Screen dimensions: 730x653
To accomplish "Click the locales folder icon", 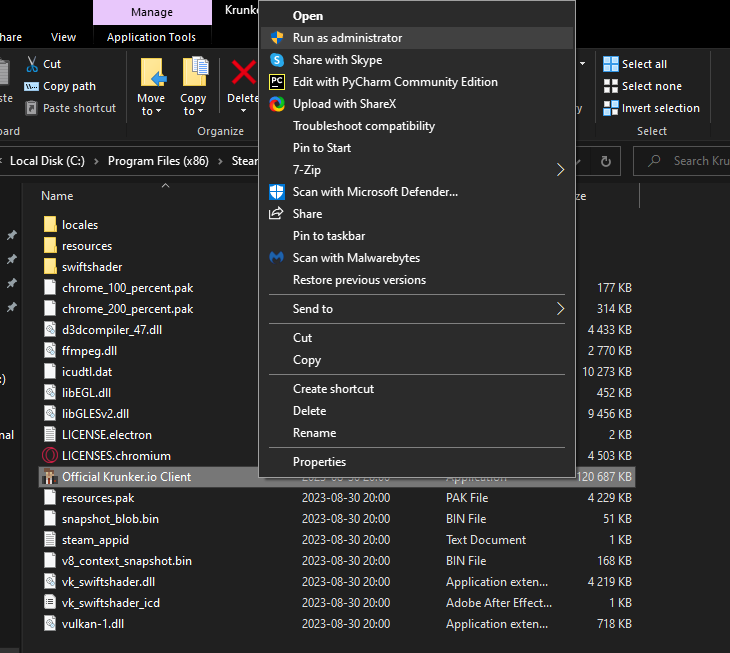I will [x=50, y=224].
